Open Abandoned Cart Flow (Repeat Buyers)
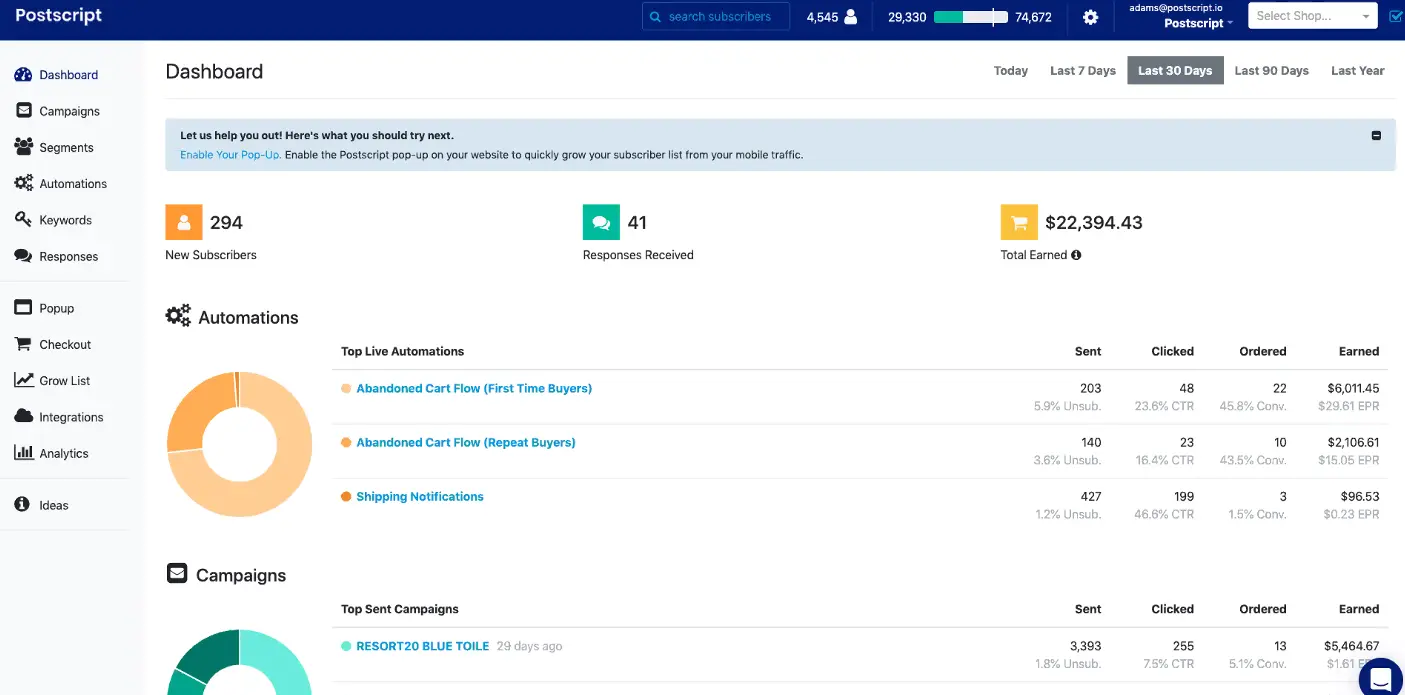Image resolution: width=1405 pixels, height=695 pixels. tap(466, 442)
